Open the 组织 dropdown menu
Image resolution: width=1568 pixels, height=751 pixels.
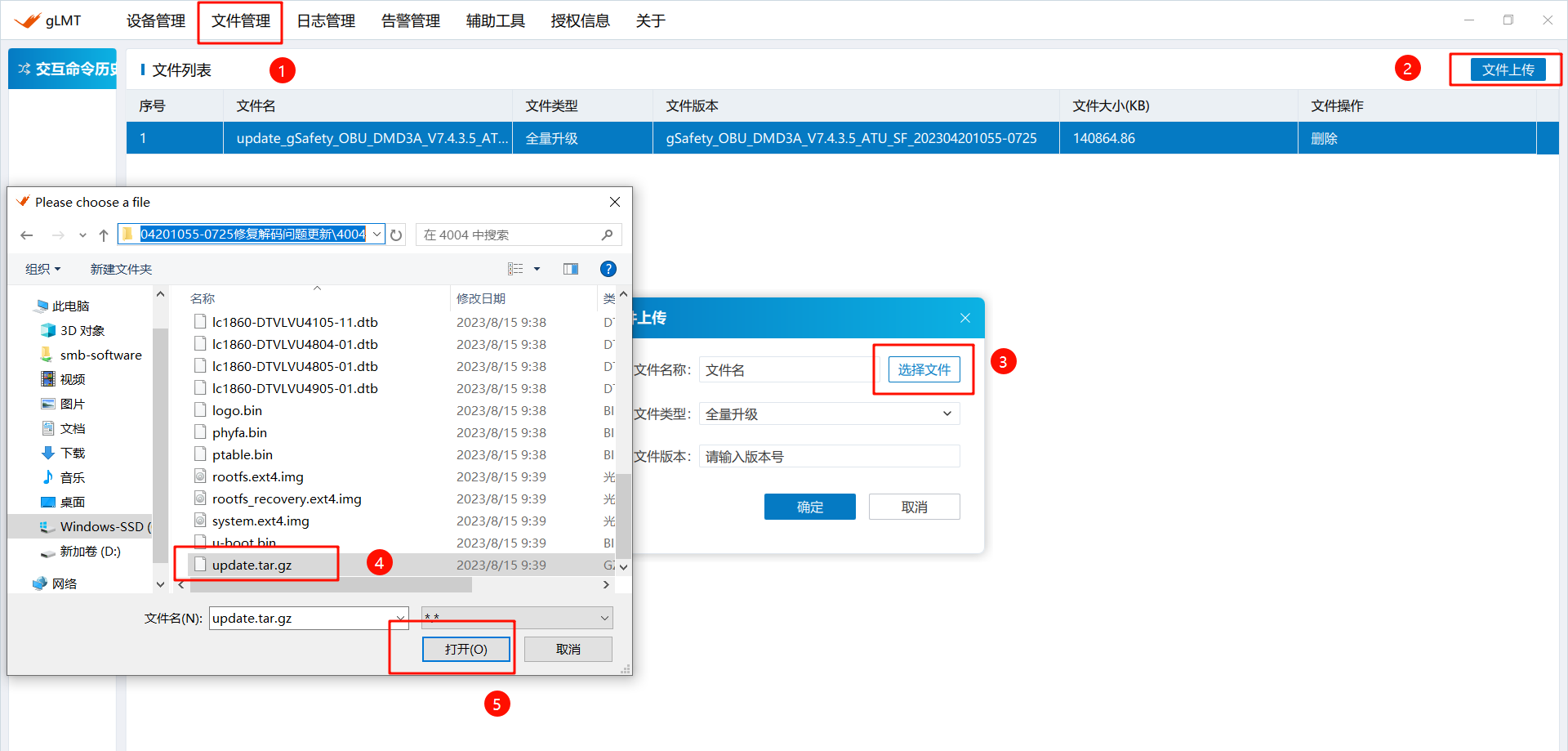point(42,269)
